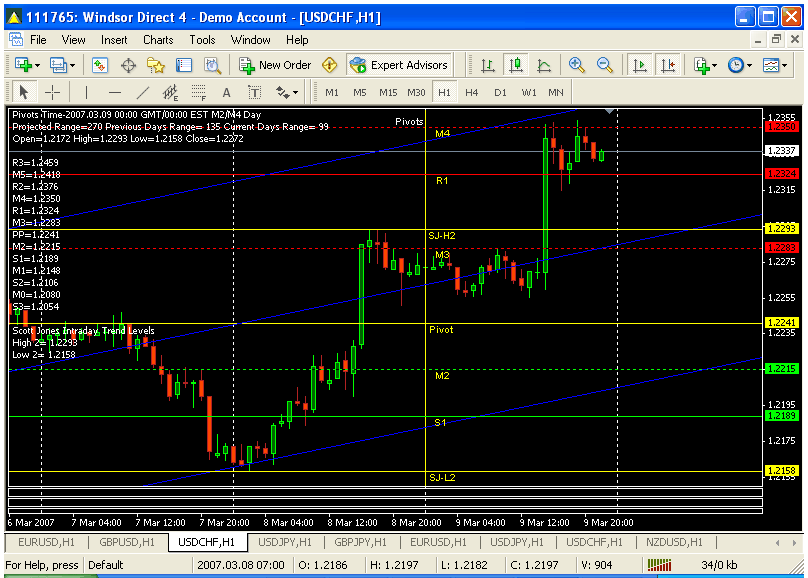Select the Crosshair tool
808x578 pixels.
pos(53,92)
